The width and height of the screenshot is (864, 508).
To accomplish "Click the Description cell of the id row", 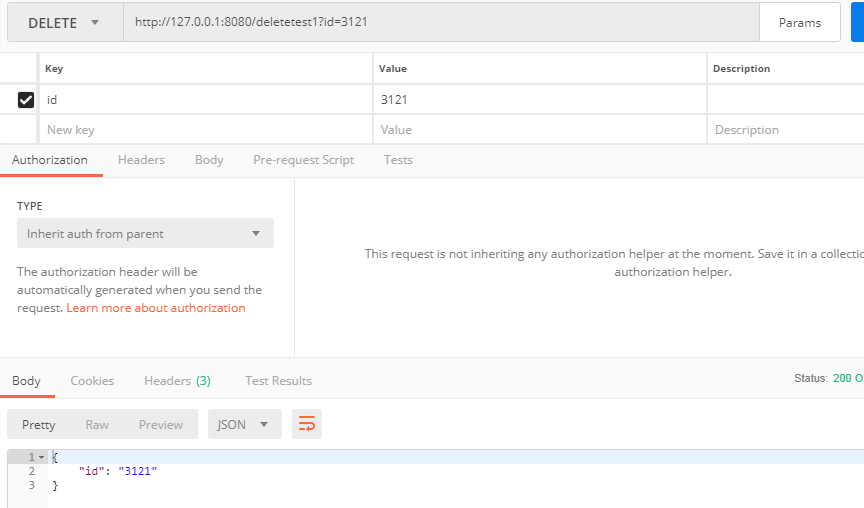I will [786, 100].
